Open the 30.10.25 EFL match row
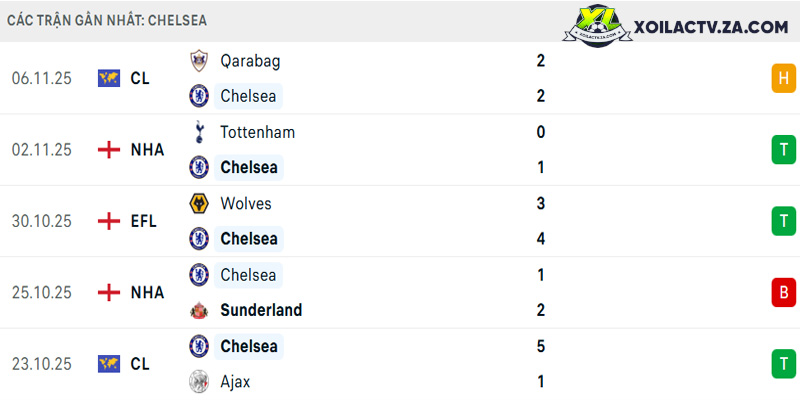 click(400, 221)
